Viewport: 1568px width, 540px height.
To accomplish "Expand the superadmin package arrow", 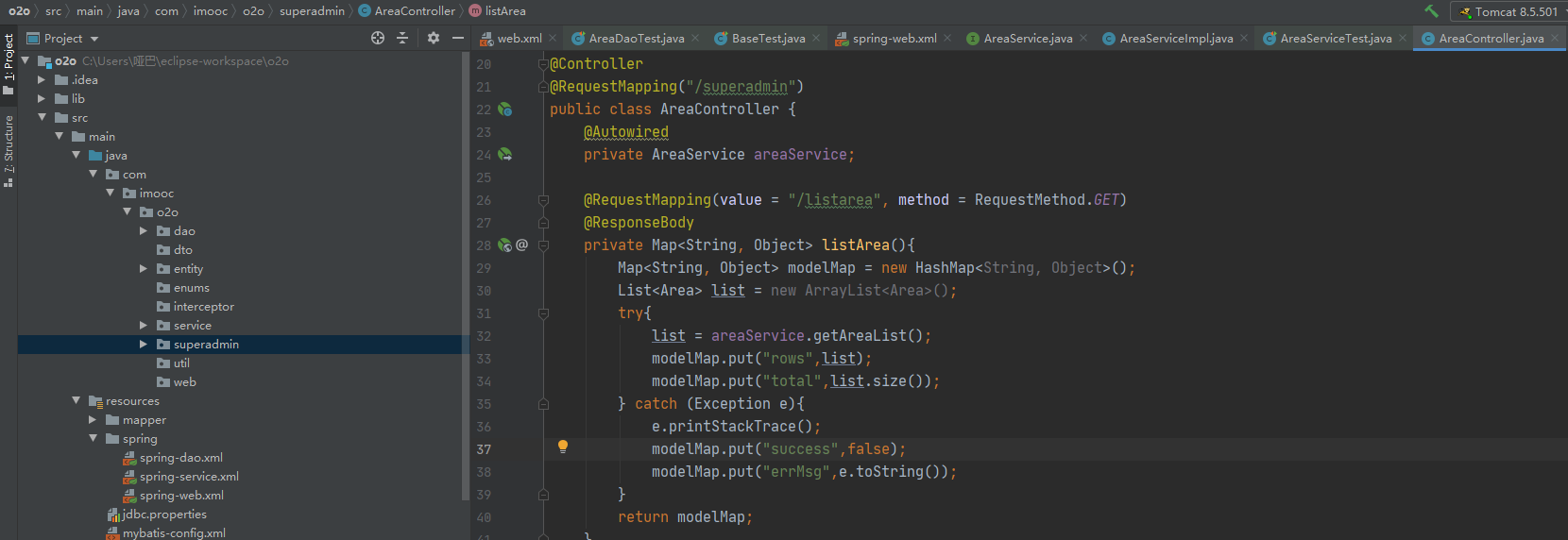I will (144, 345).
